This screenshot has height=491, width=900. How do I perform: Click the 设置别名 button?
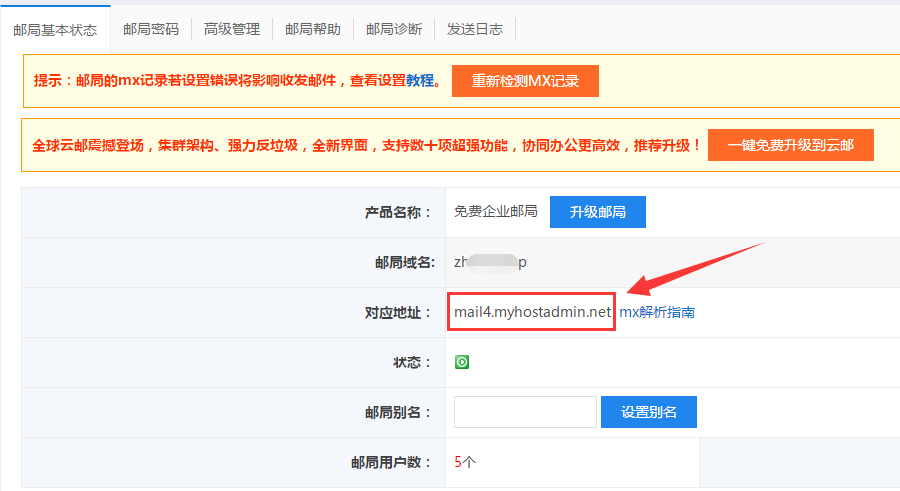click(649, 412)
